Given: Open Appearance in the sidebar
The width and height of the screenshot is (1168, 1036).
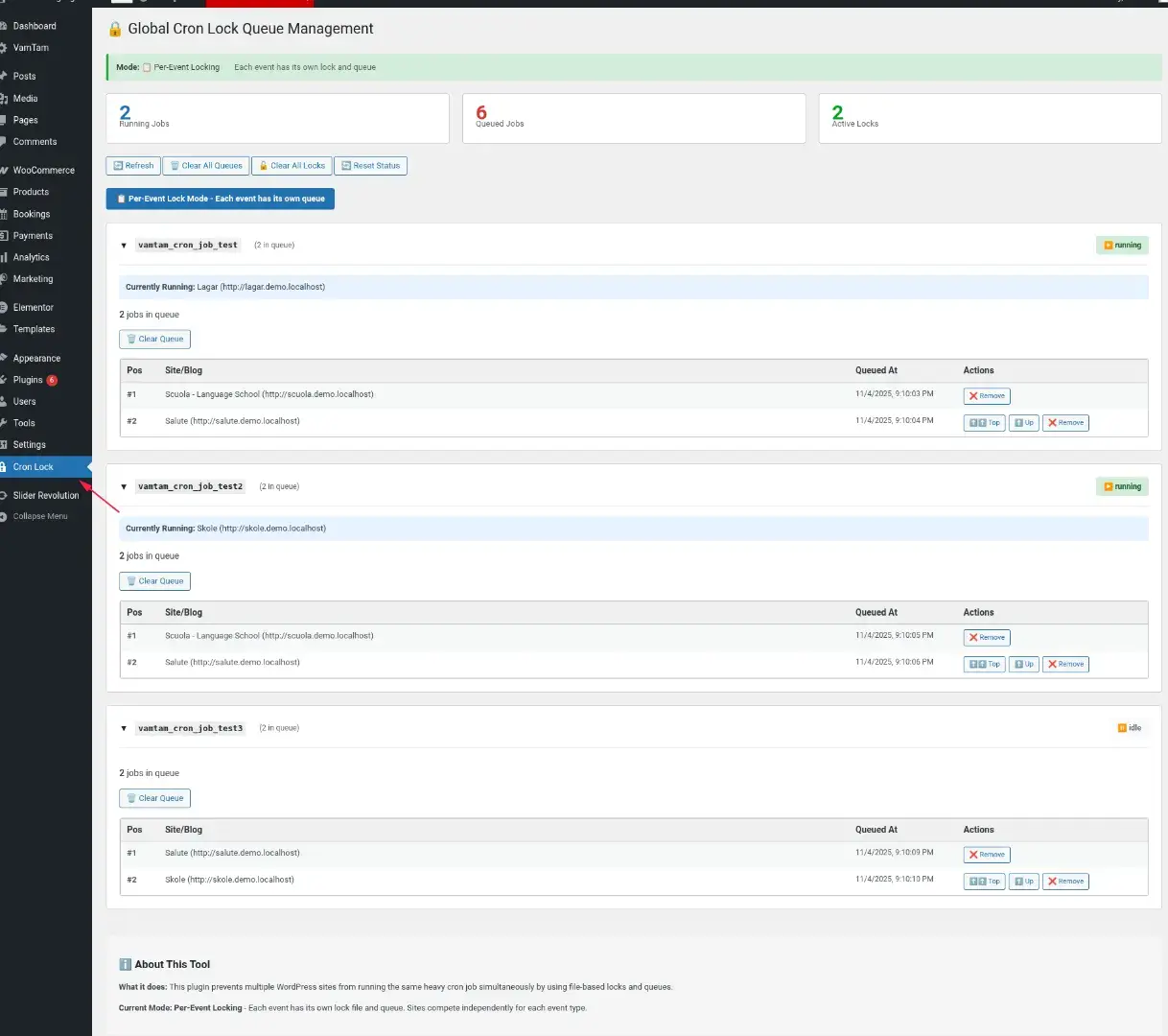Looking at the screenshot, I should pyautogui.click(x=36, y=359).
